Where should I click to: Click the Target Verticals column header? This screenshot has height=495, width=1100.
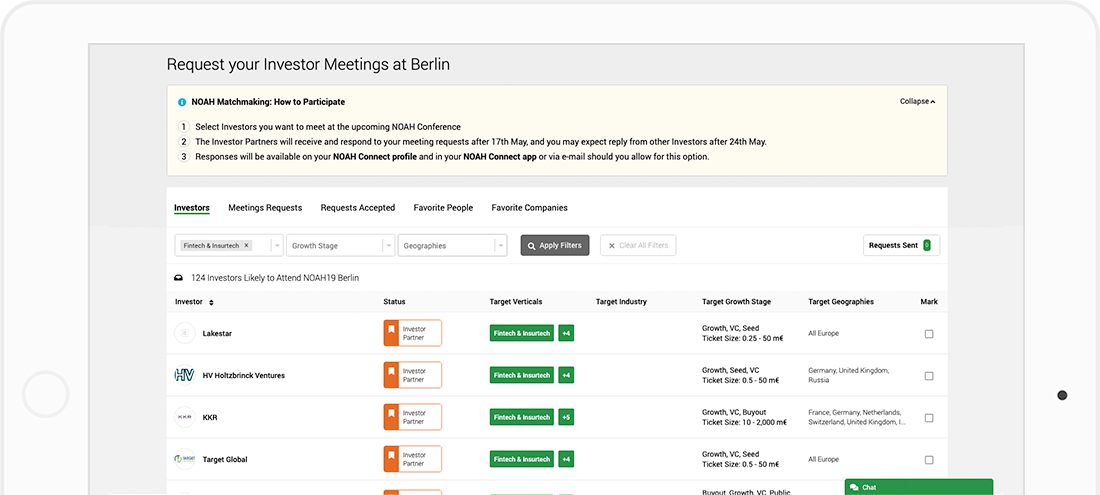(x=516, y=302)
